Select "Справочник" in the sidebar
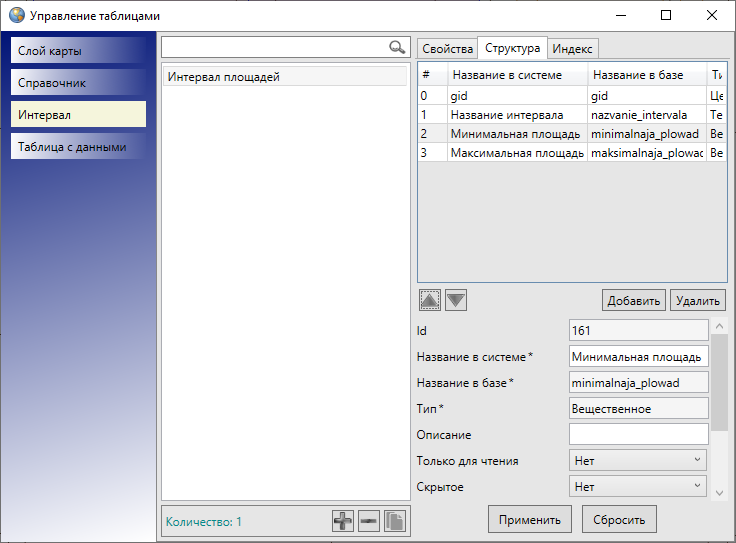 79,83
